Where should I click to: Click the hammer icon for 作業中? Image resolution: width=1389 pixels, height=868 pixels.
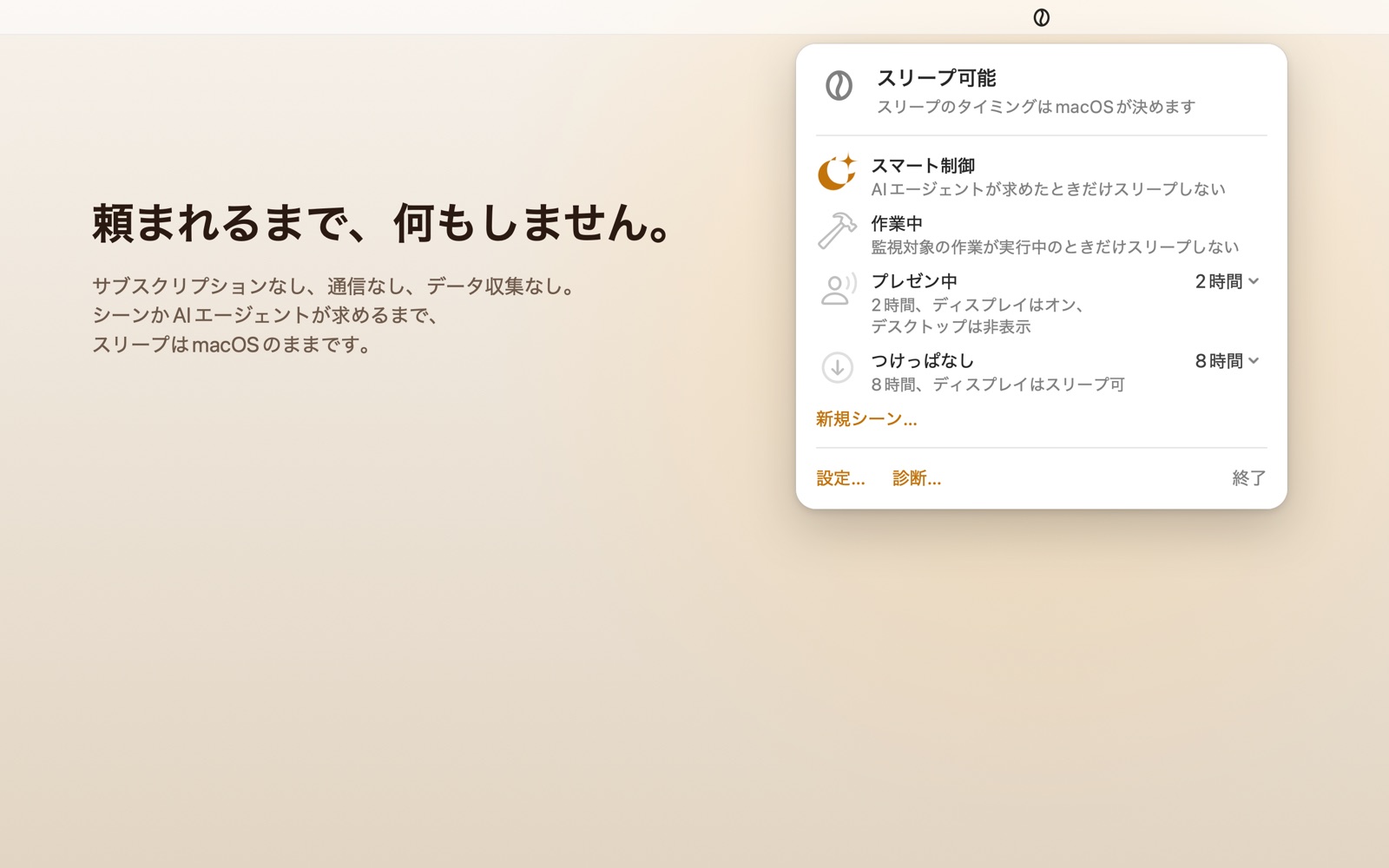pyautogui.click(x=837, y=231)
